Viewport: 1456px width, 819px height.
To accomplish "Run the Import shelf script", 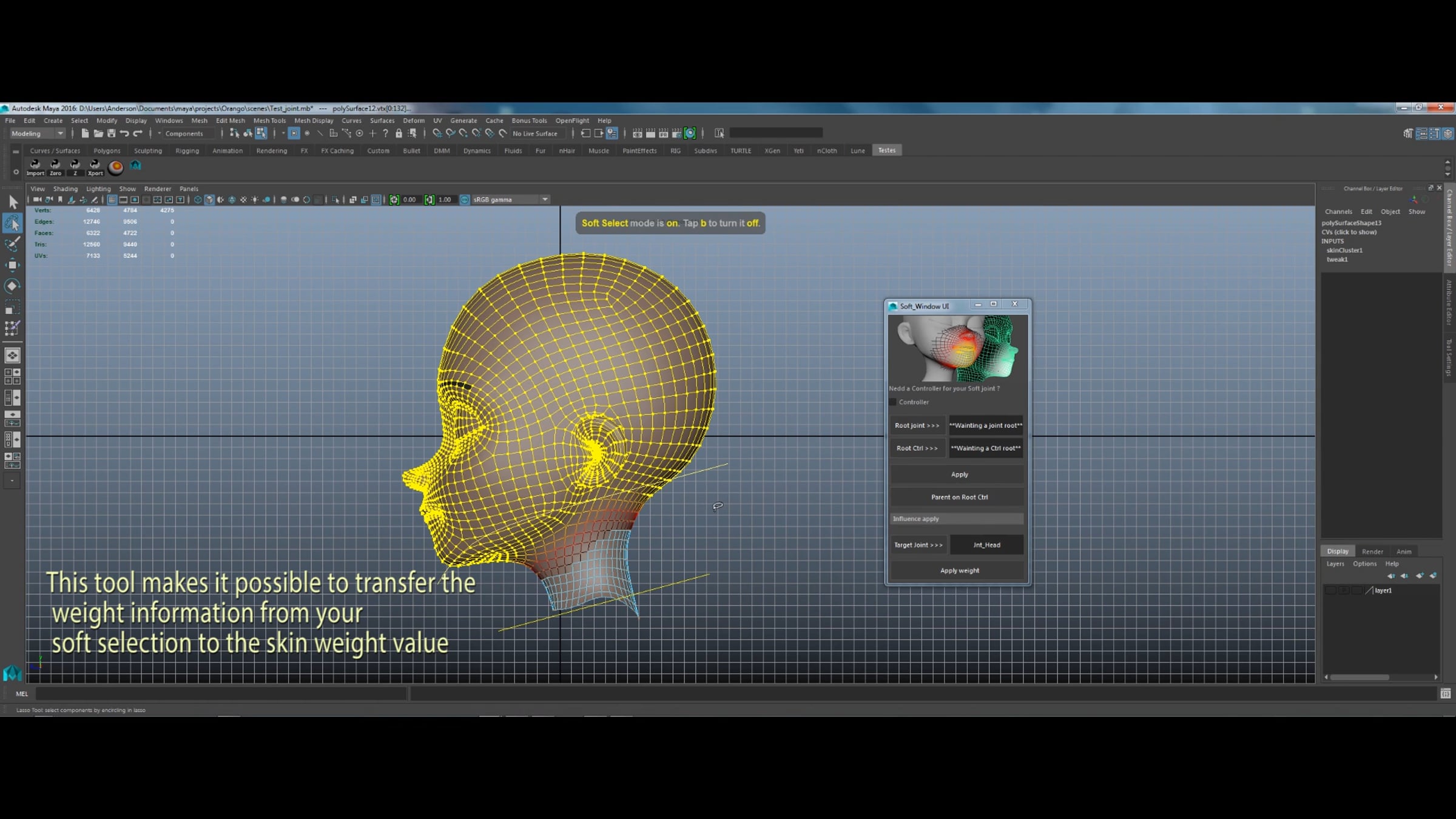I will [35, 167].
